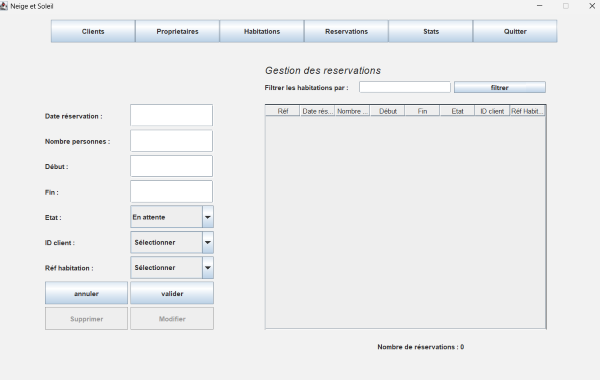Screen dimensions: 600x380
Task: Minimize the Neige et Soleil window
Action: [x=540, y=6]
